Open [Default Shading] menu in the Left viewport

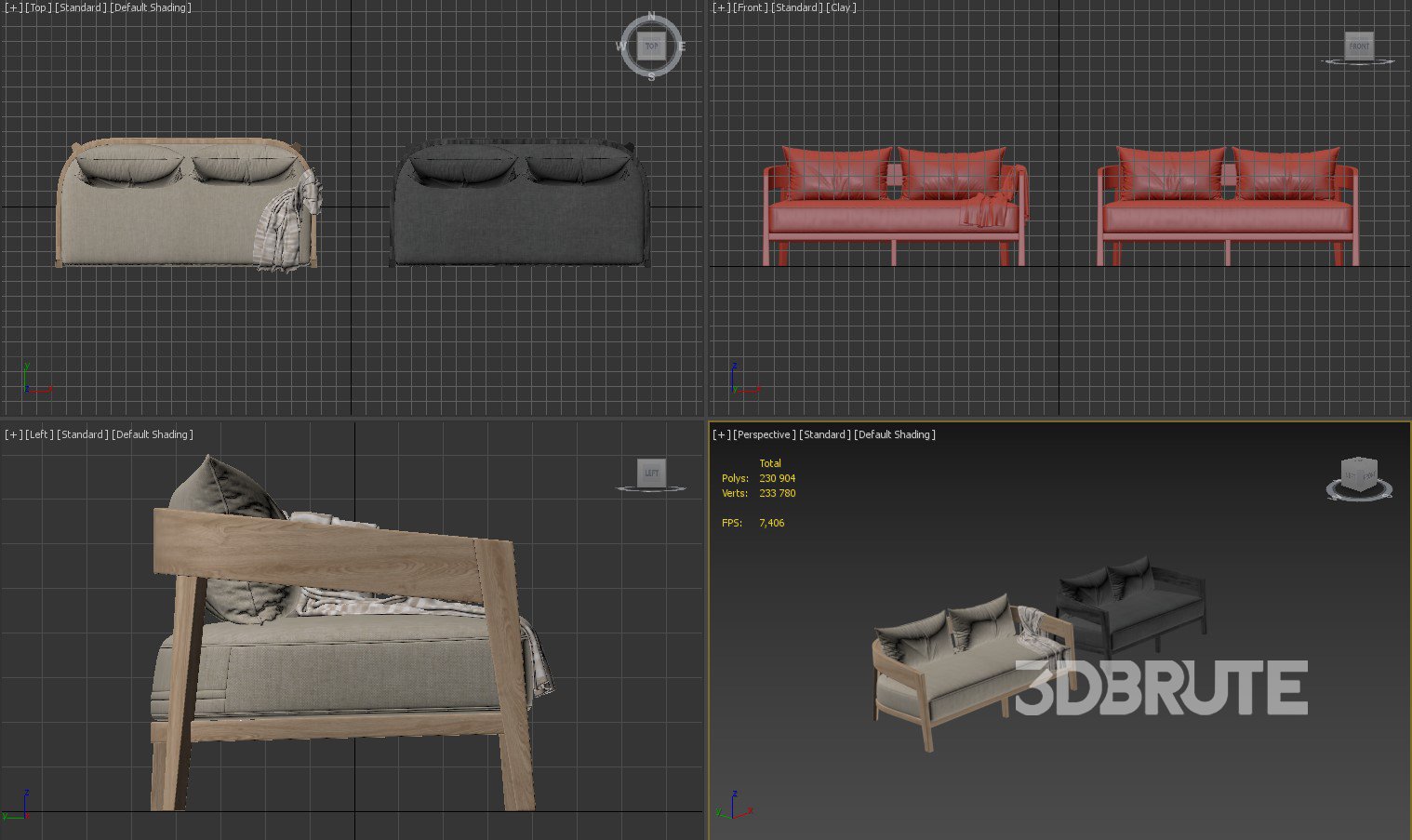153,434
